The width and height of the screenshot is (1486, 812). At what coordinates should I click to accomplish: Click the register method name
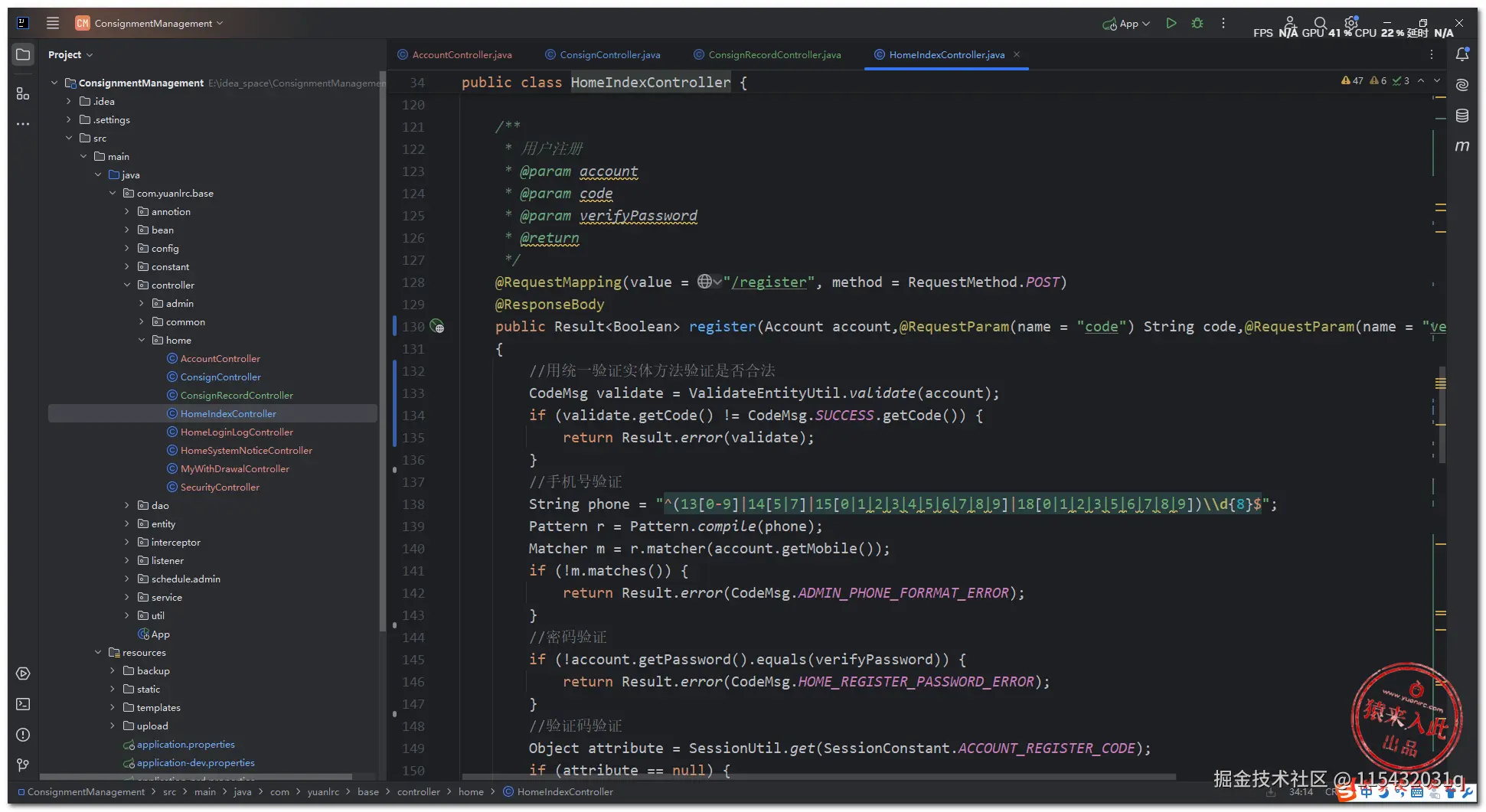tap(722, 326)
